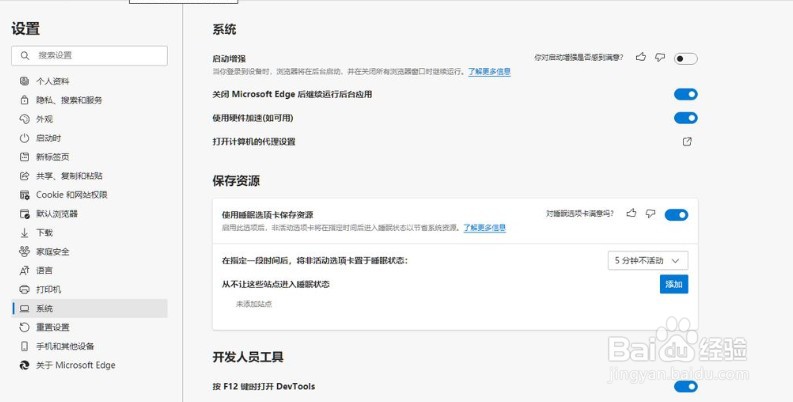The height and width of the screenshot is (402, 793).
Task: Toggle 按 F12 键时打开 DevTools switch
Action: pyautogui.click(x=685, y=386)
